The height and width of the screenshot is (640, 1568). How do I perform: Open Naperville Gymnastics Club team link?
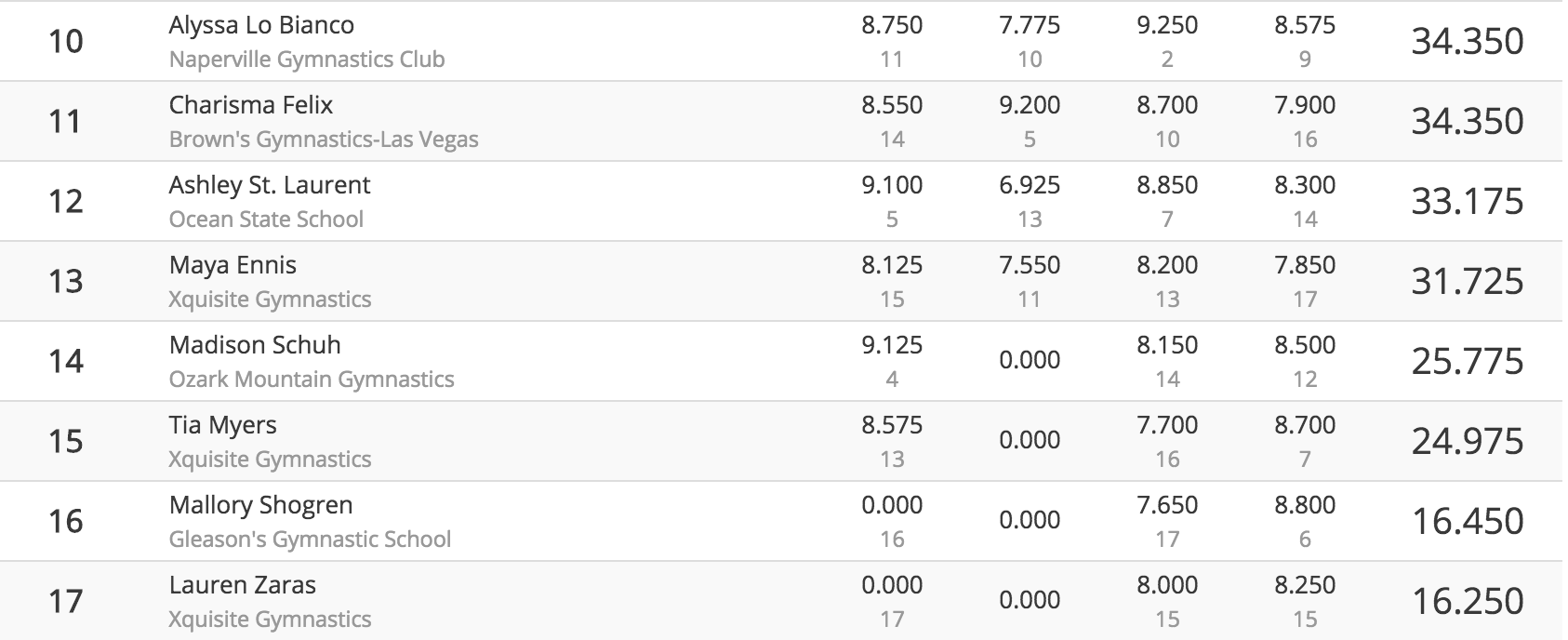(x=307, y=60)
